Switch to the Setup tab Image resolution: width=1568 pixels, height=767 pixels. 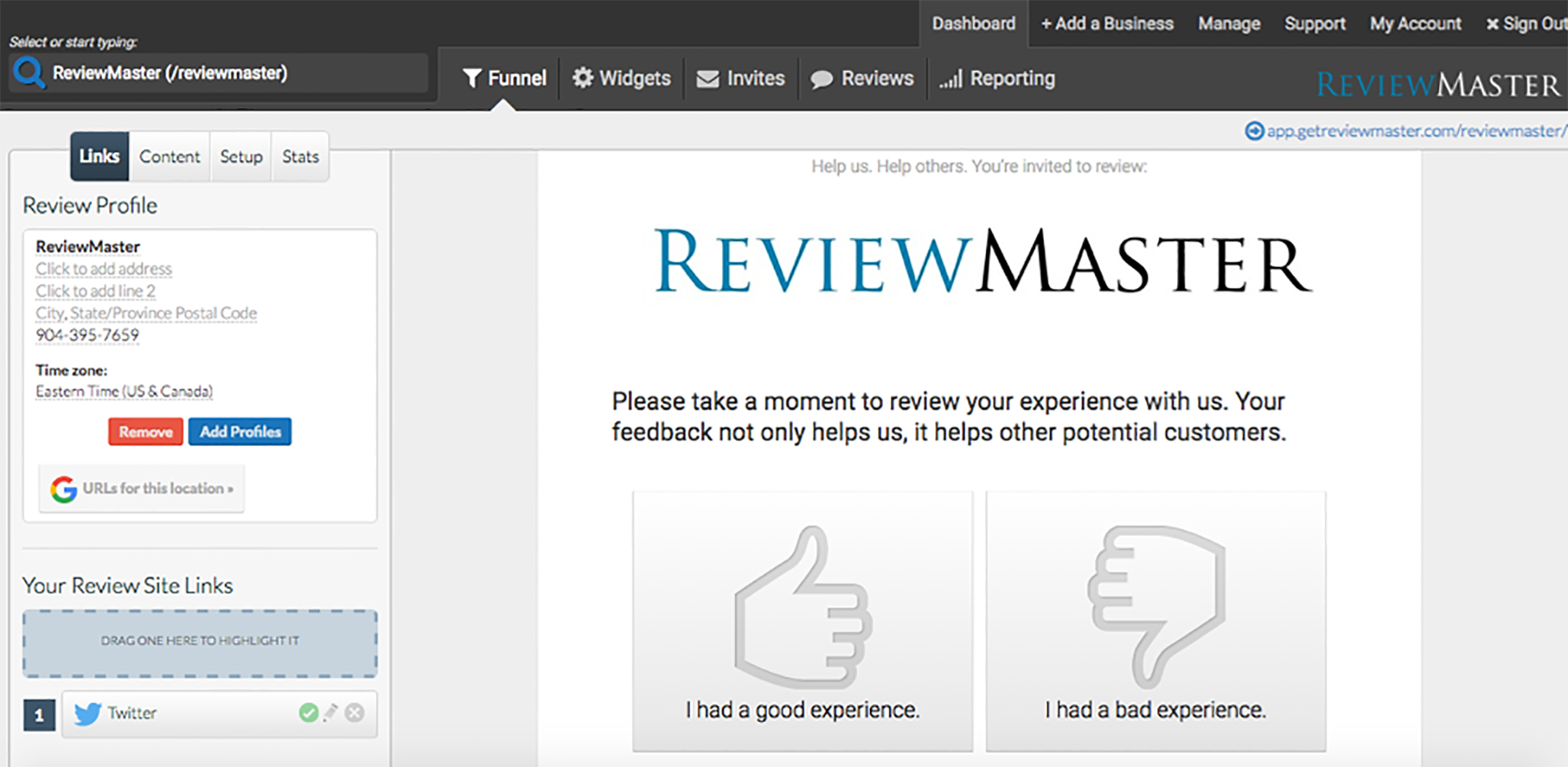pyautogui.click(x=241, y=157)
